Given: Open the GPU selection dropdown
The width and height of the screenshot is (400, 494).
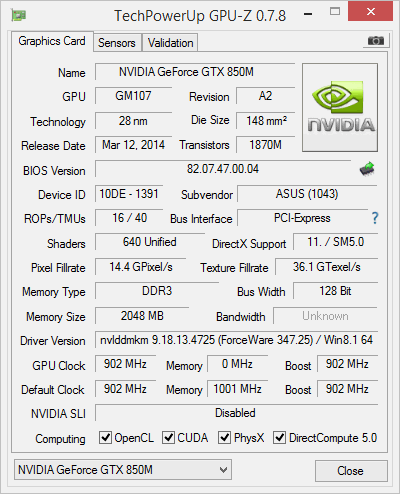Looking at the screenshot, I should [x=123, y=470].
